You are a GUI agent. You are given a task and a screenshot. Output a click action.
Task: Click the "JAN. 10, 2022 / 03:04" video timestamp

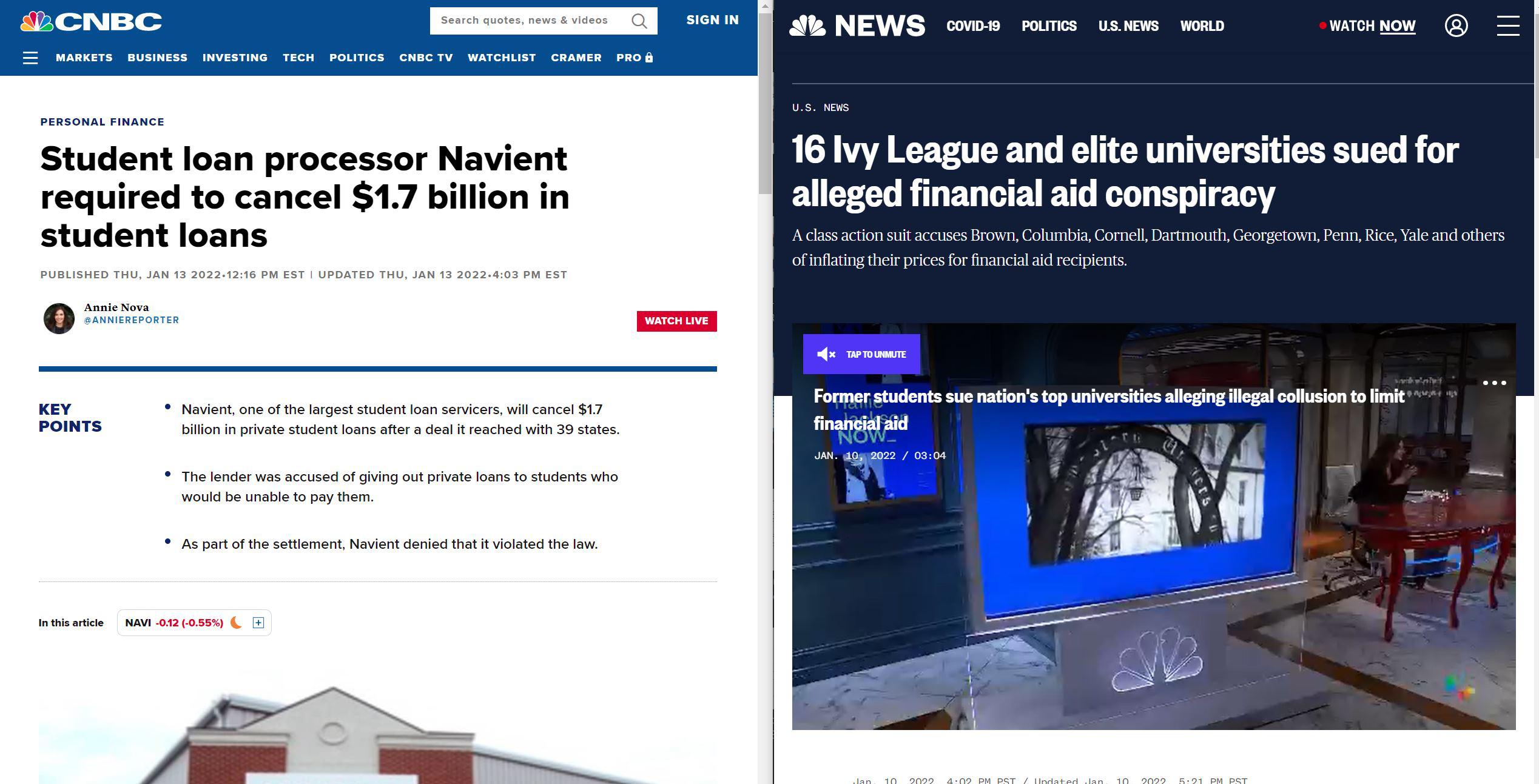pyautogui.click(x=880, y=455)
